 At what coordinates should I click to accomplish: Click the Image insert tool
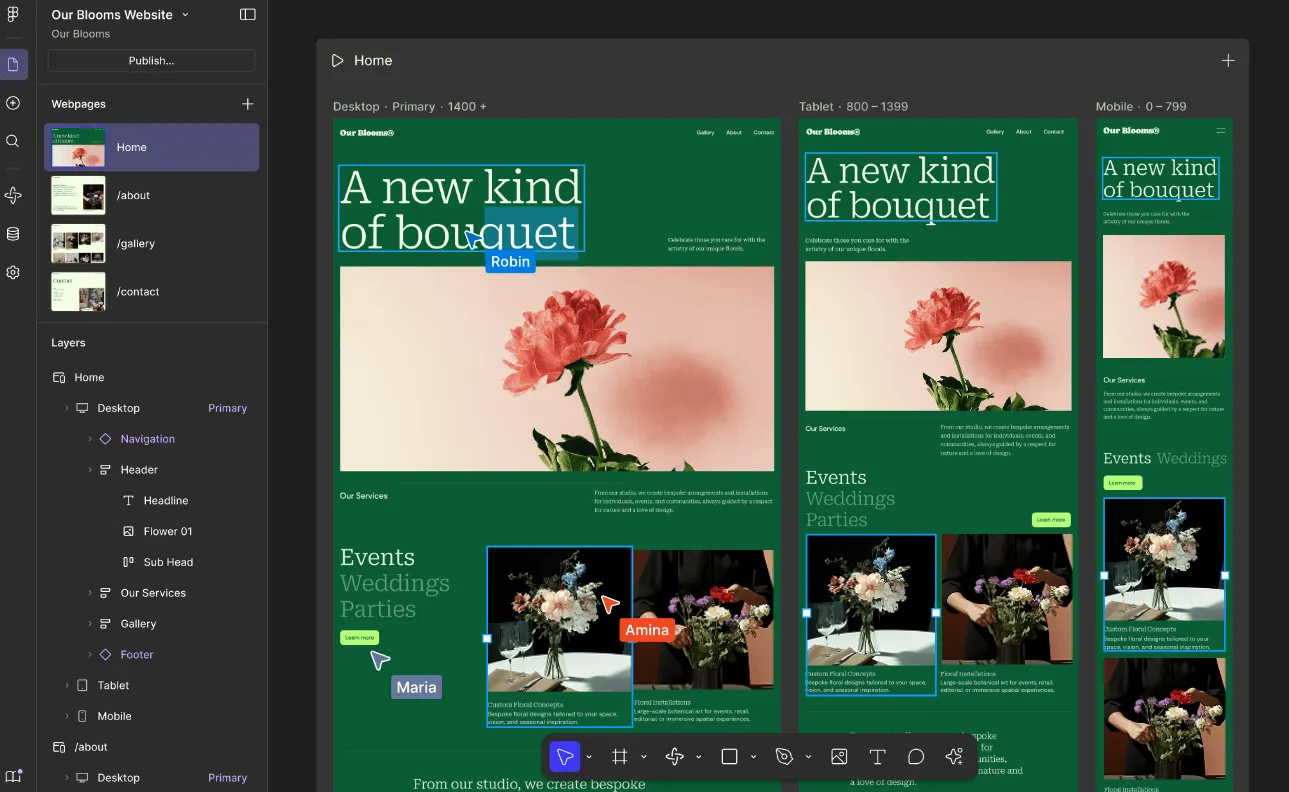[x=839, y=757]
